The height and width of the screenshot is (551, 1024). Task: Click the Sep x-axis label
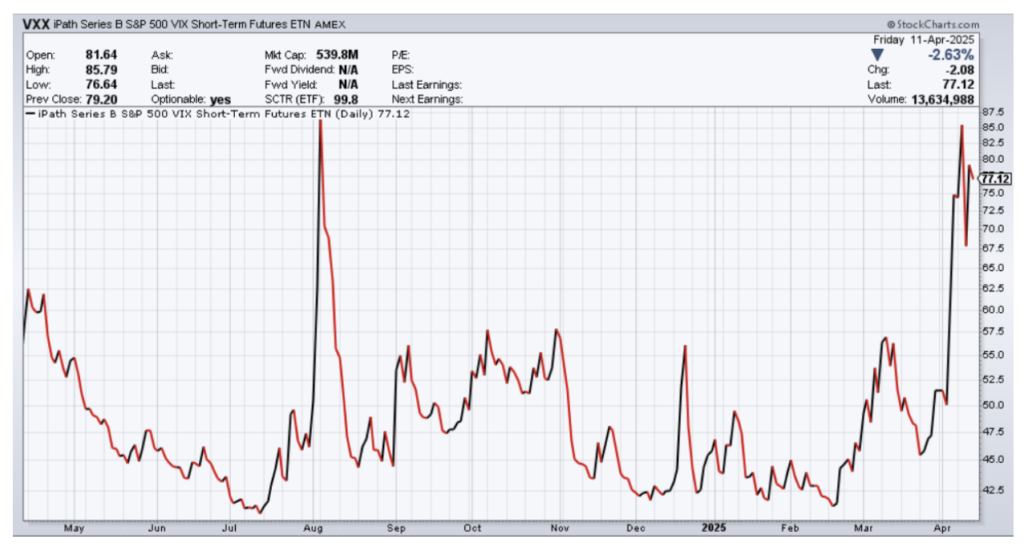point(396,528)
